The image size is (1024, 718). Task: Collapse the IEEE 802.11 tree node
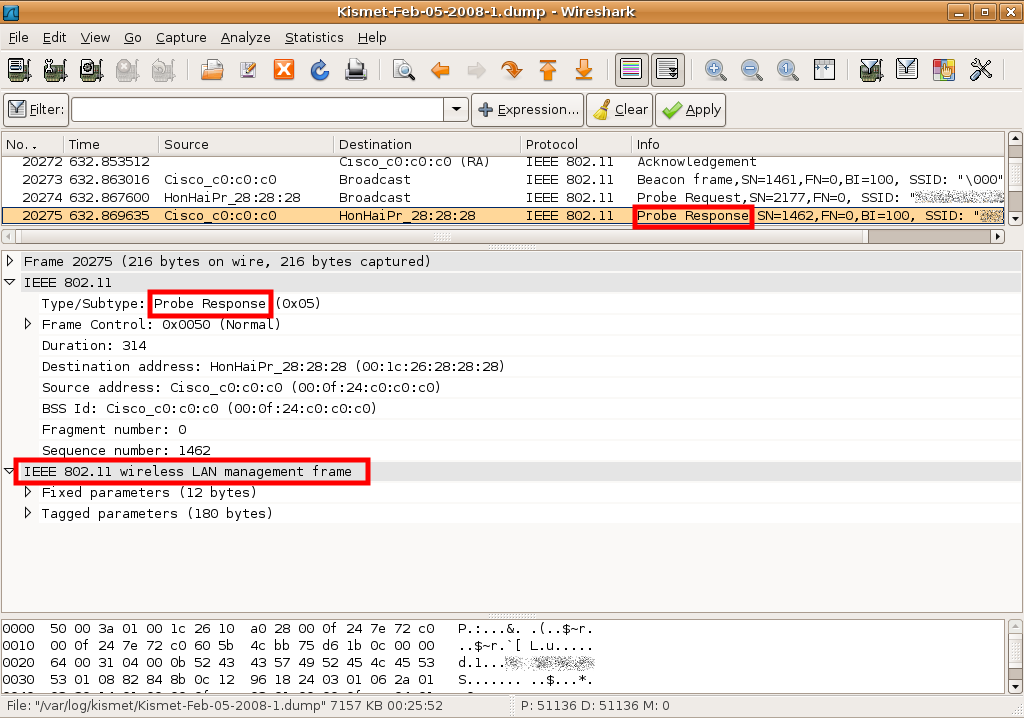pyautogui.click(x=10, y=282)
